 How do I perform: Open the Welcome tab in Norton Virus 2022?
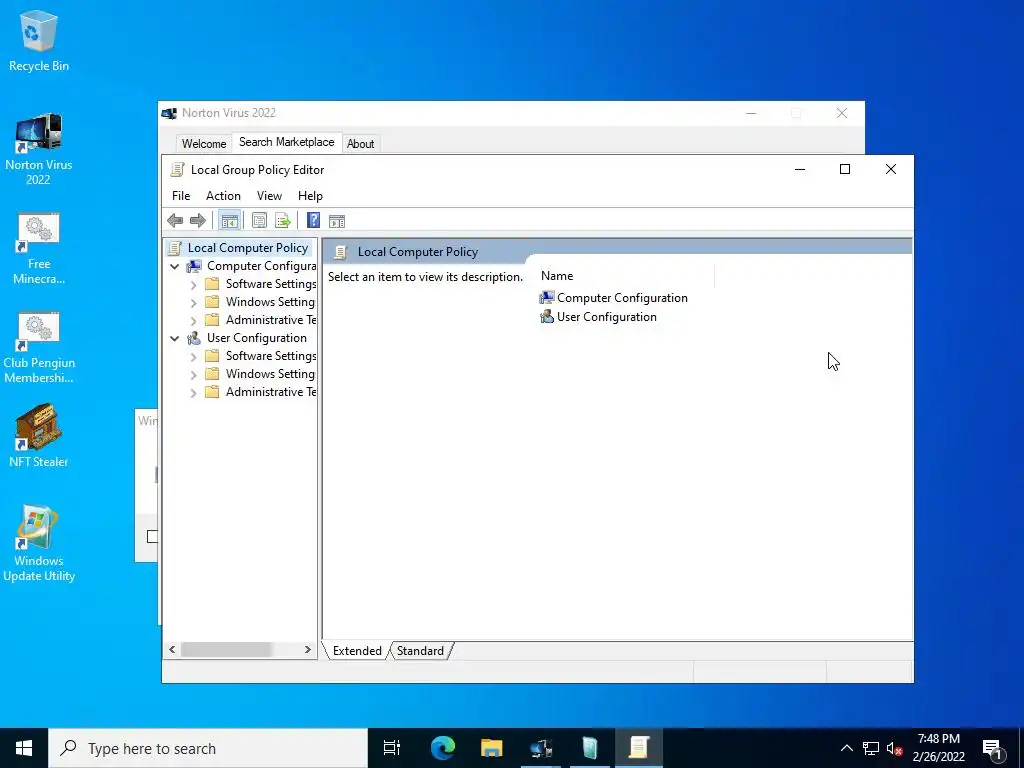tap(204, 144)
